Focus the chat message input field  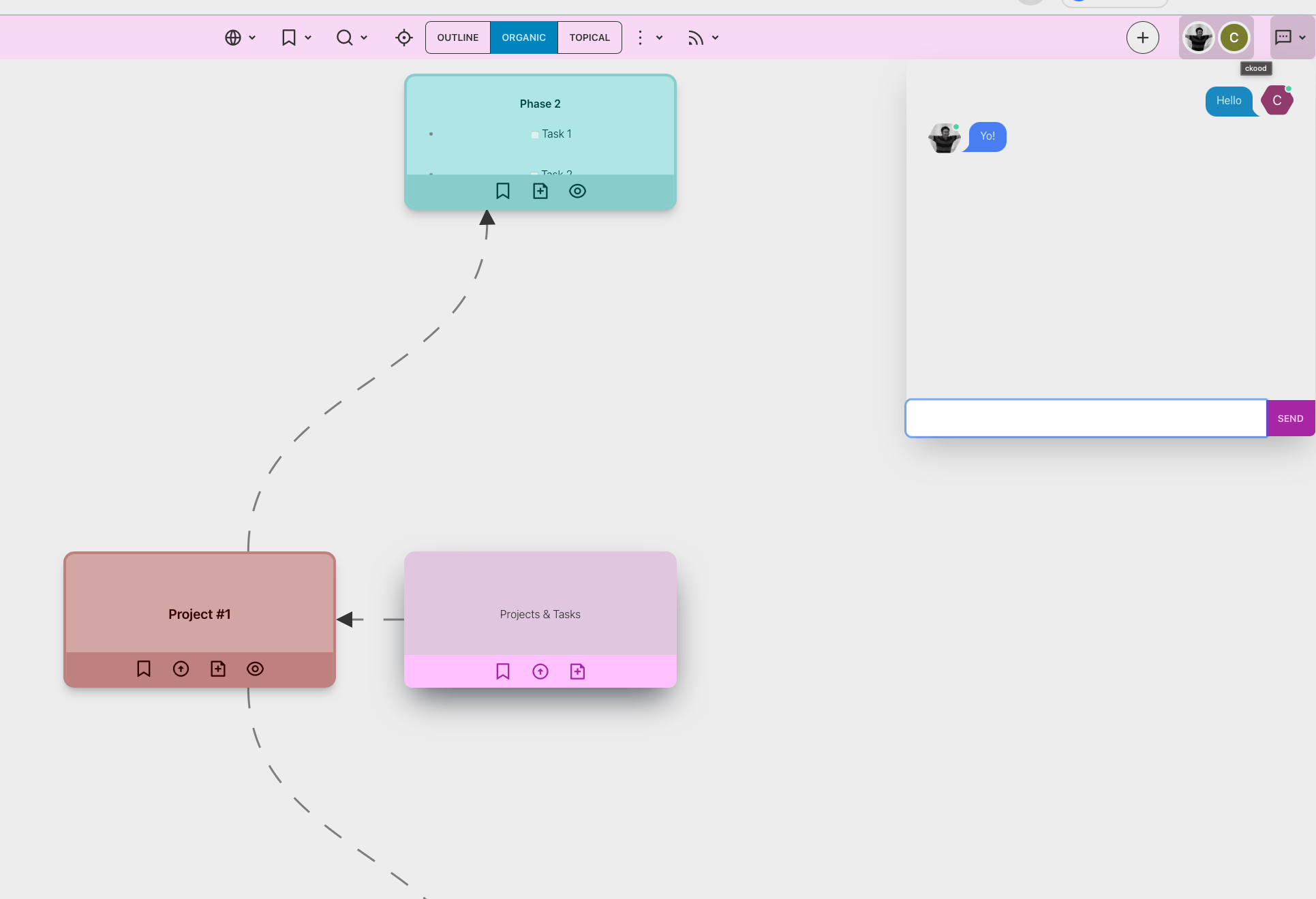click(1086, 418)
